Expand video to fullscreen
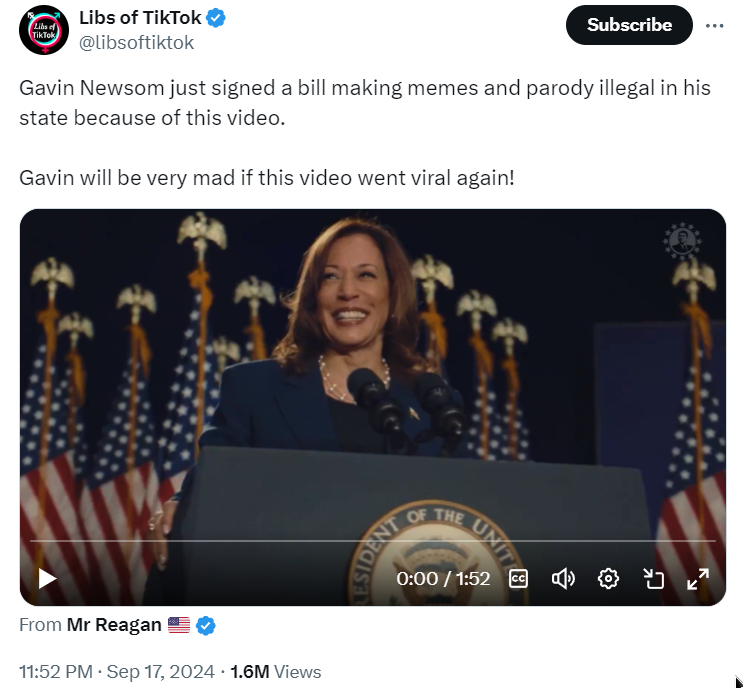Image resolution: width=747 pixels, height=692 pixels. (697, 578)
